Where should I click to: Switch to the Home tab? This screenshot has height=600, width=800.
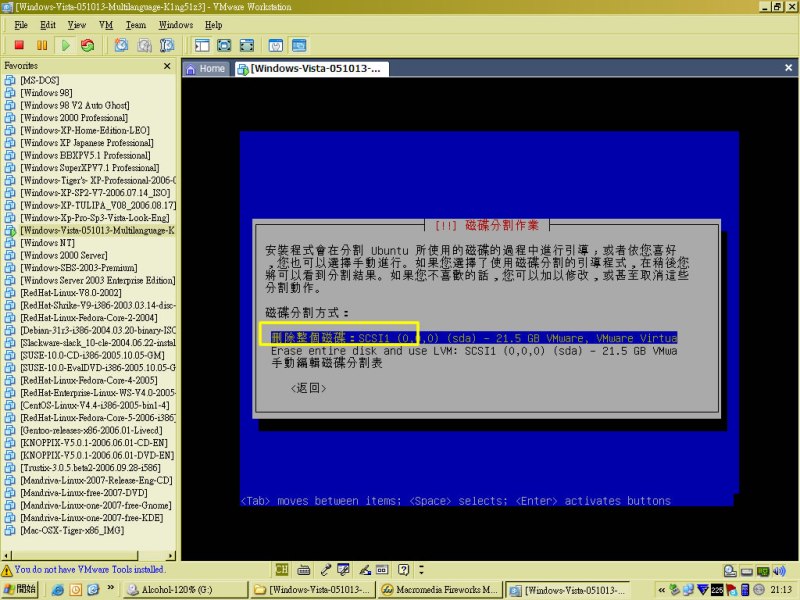click(x=207, y=68)
